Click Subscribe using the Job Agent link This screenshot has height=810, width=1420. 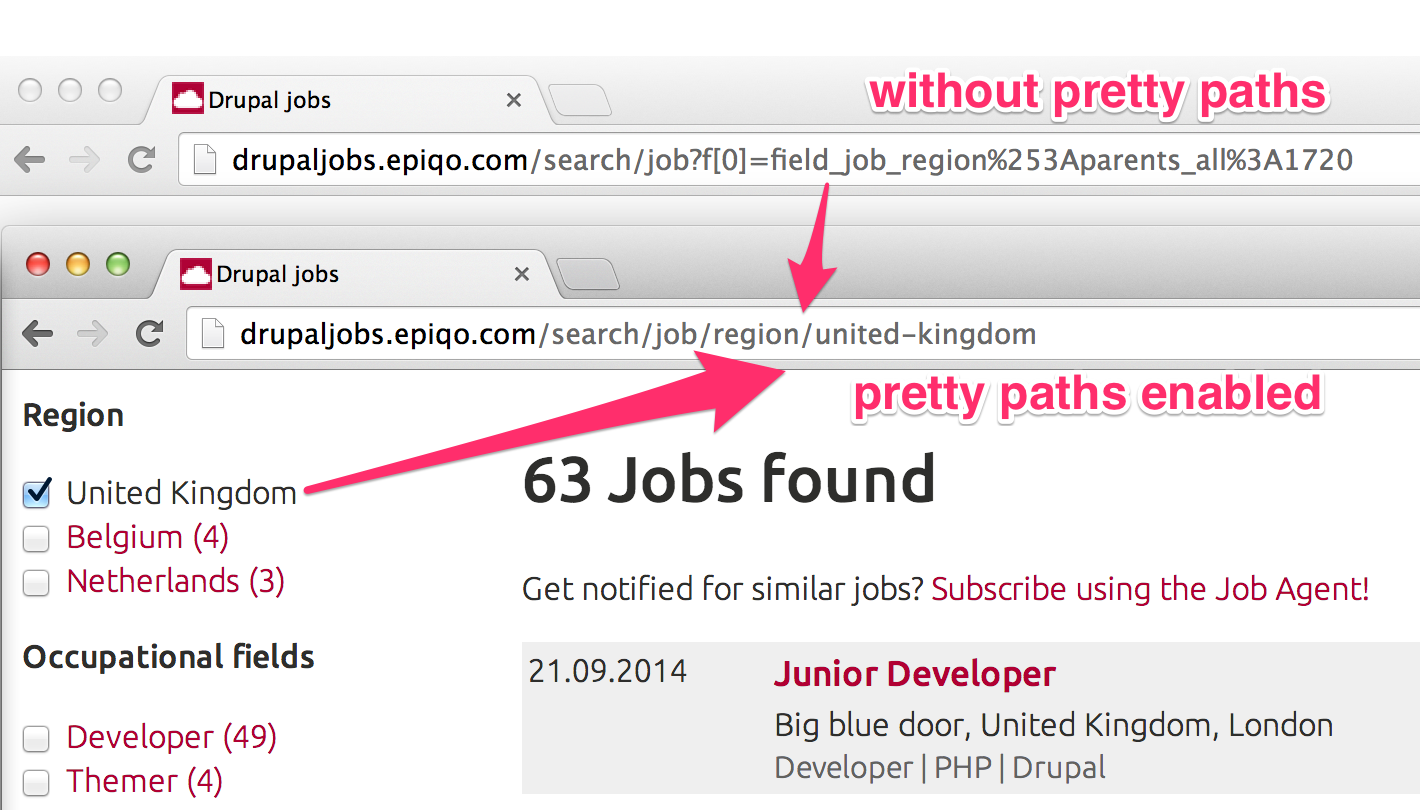(1150, 589)
